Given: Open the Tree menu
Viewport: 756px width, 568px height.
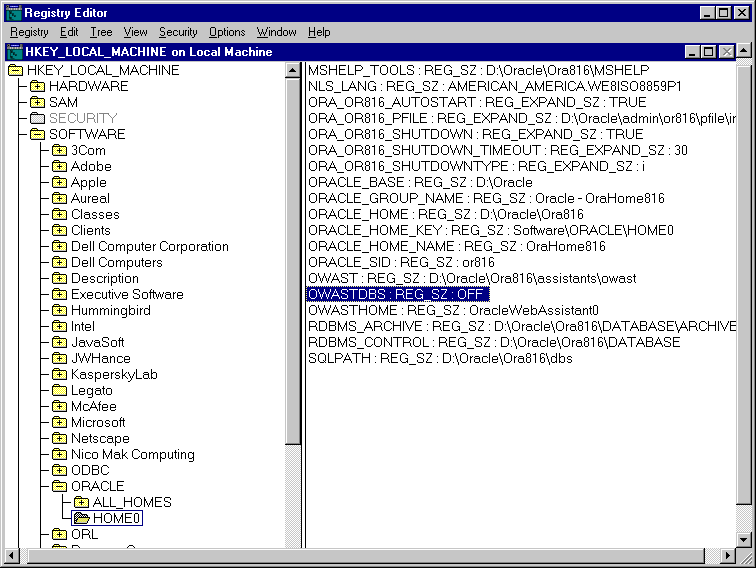Looking at the screenshot, I should click(x=101, y=32).
